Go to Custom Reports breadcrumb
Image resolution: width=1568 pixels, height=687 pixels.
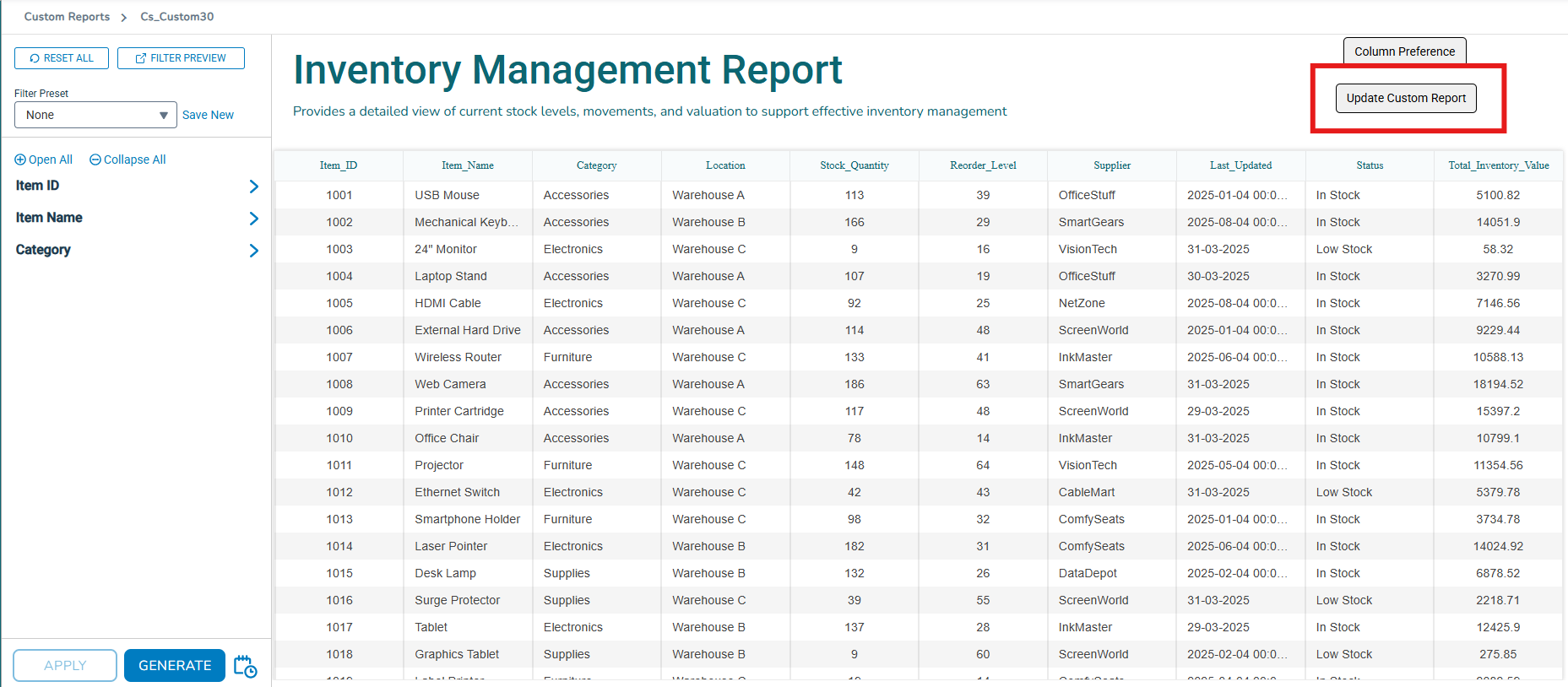[x=67, y=17]
